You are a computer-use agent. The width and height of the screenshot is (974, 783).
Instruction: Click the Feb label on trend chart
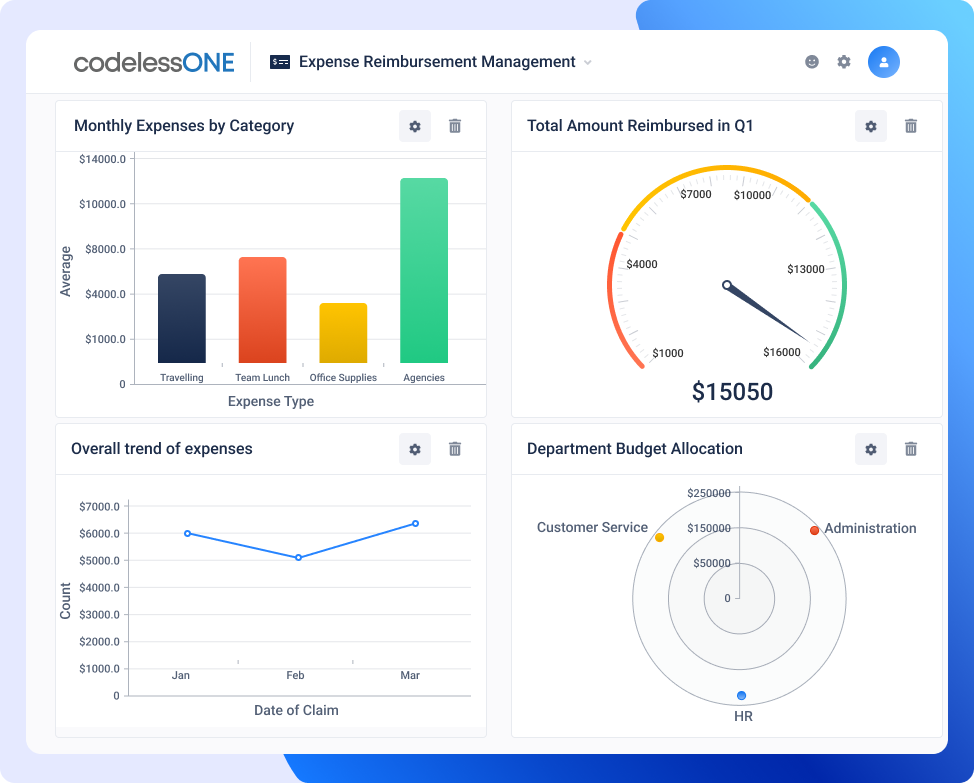pos(295,675)
